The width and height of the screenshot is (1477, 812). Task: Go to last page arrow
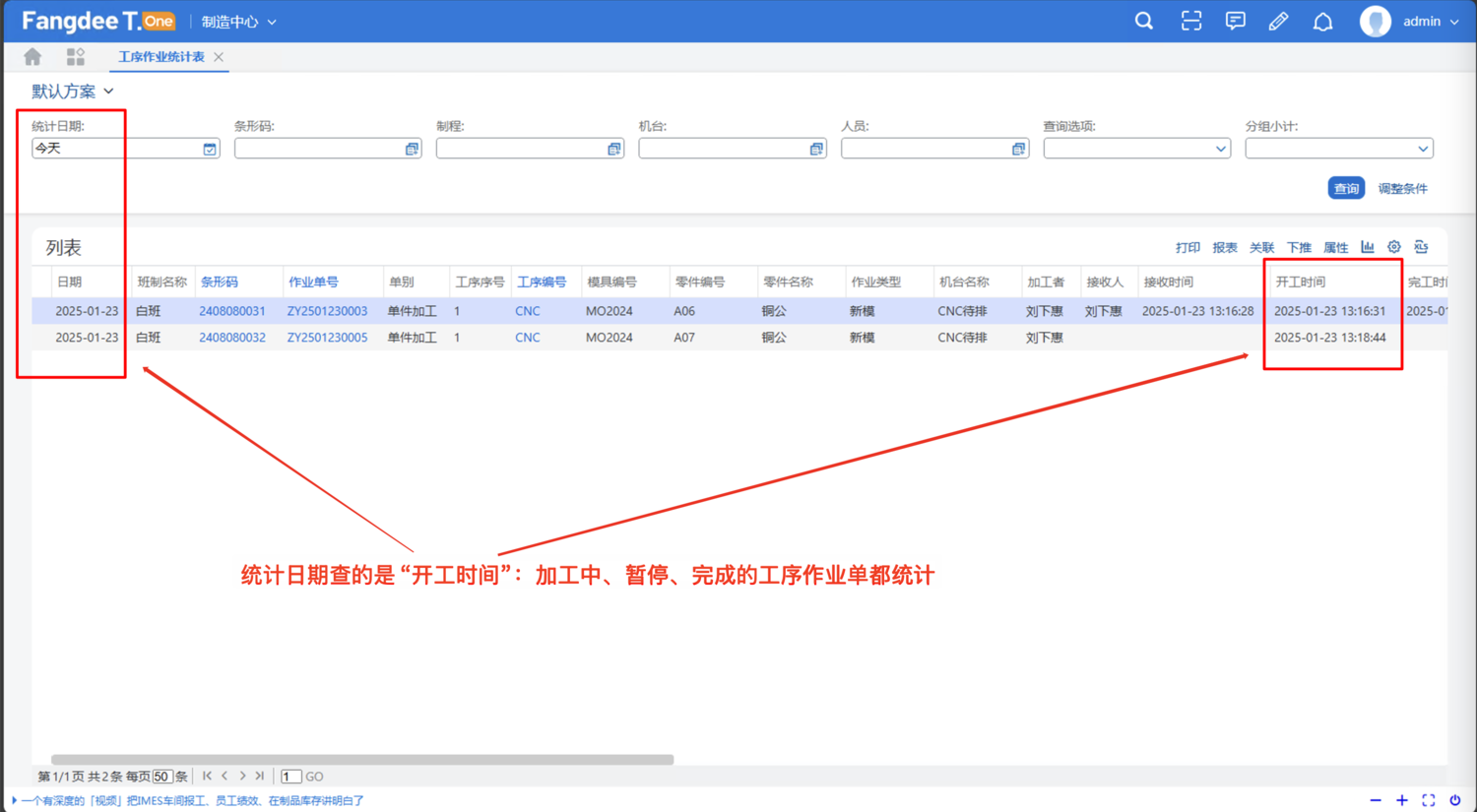pos(260,776)
